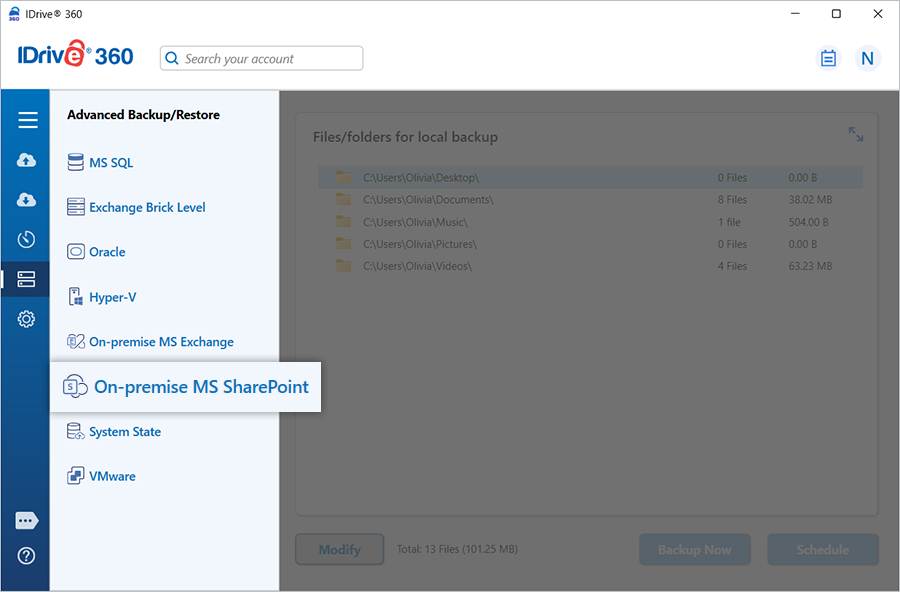This screenshot has height=592, width=900.
Task: Select MS SQL backup option
Action: pos(110,163)
